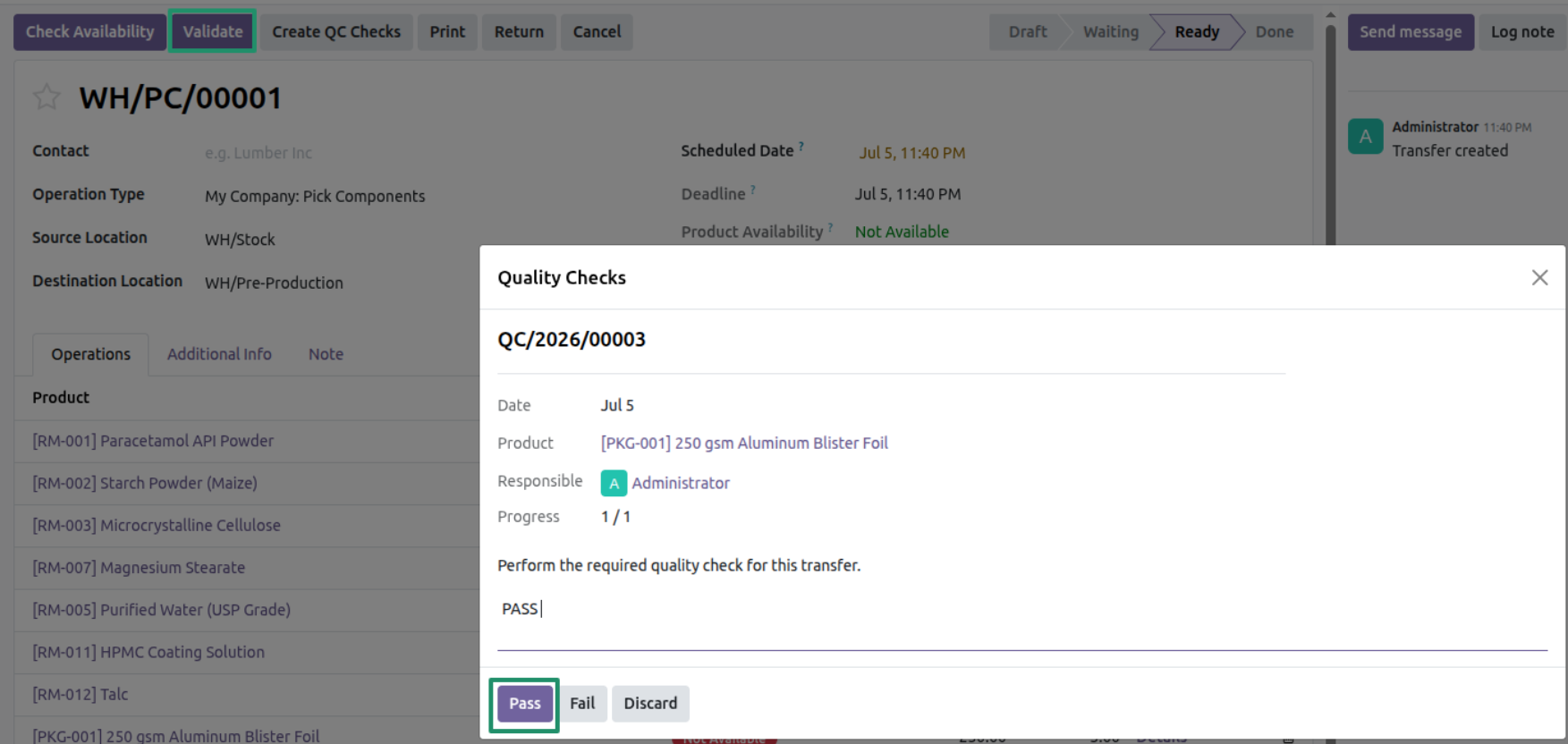1568x744 pixels.
Task: Switch to Additional Info tab
Action: 219,354
